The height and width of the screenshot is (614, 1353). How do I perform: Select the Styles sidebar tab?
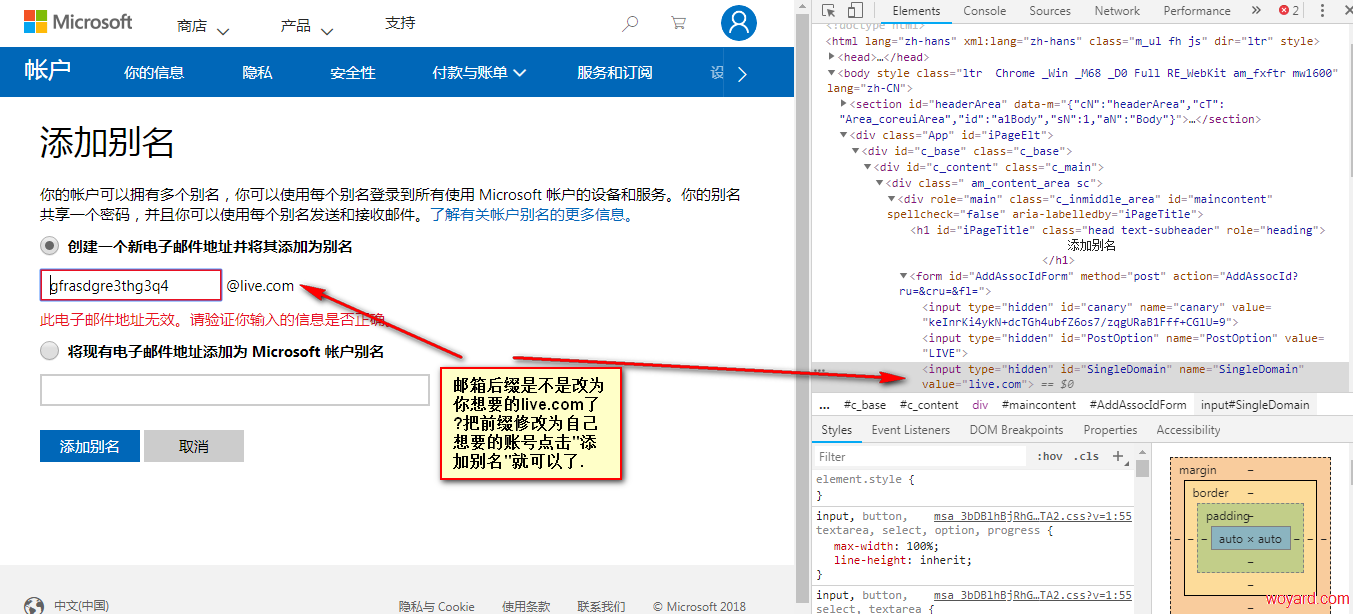(837, 430)
